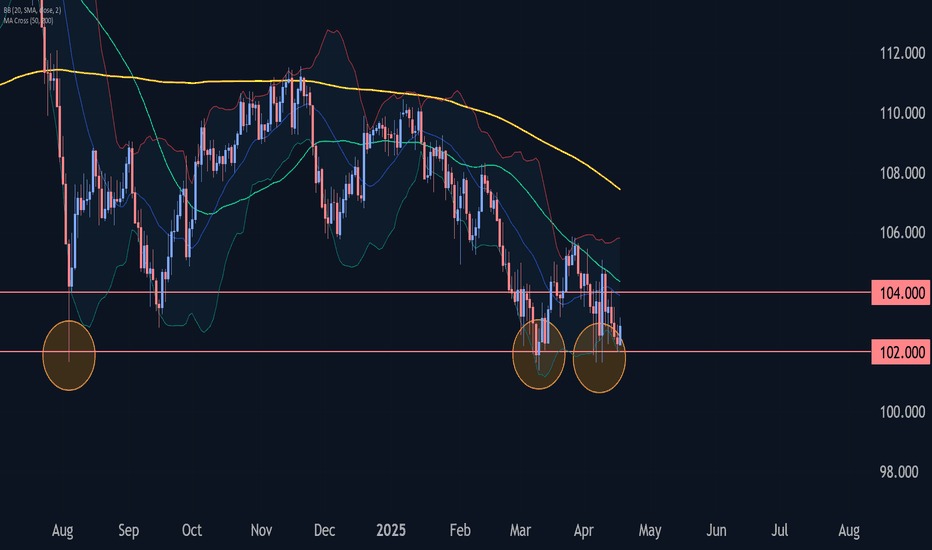Click the Aug label preceding Sep on time axis
The height and width of the screenshot is (550, 932).
(62, 530)
